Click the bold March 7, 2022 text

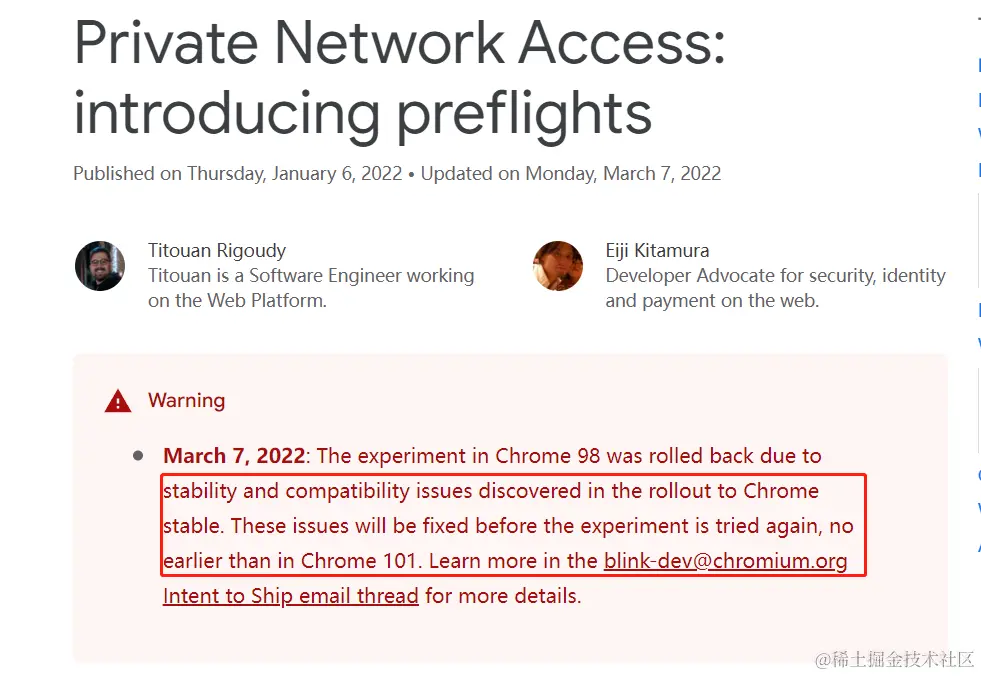(x=234, y=456)
